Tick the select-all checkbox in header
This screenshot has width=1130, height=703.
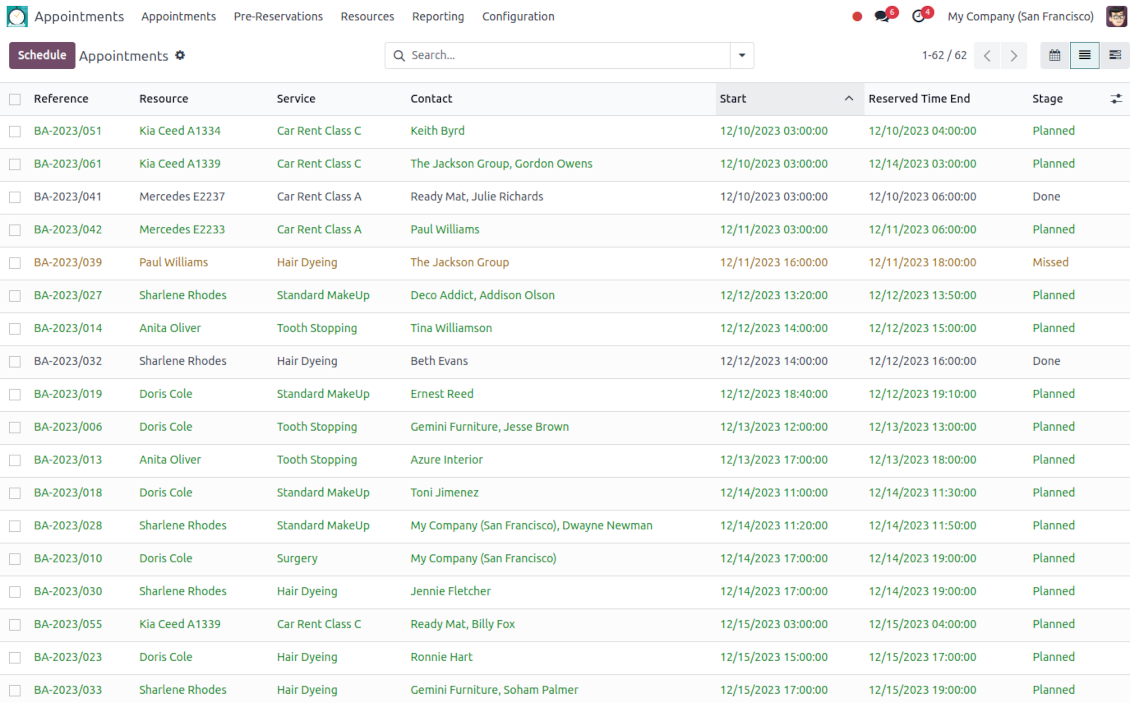[15, 99]
